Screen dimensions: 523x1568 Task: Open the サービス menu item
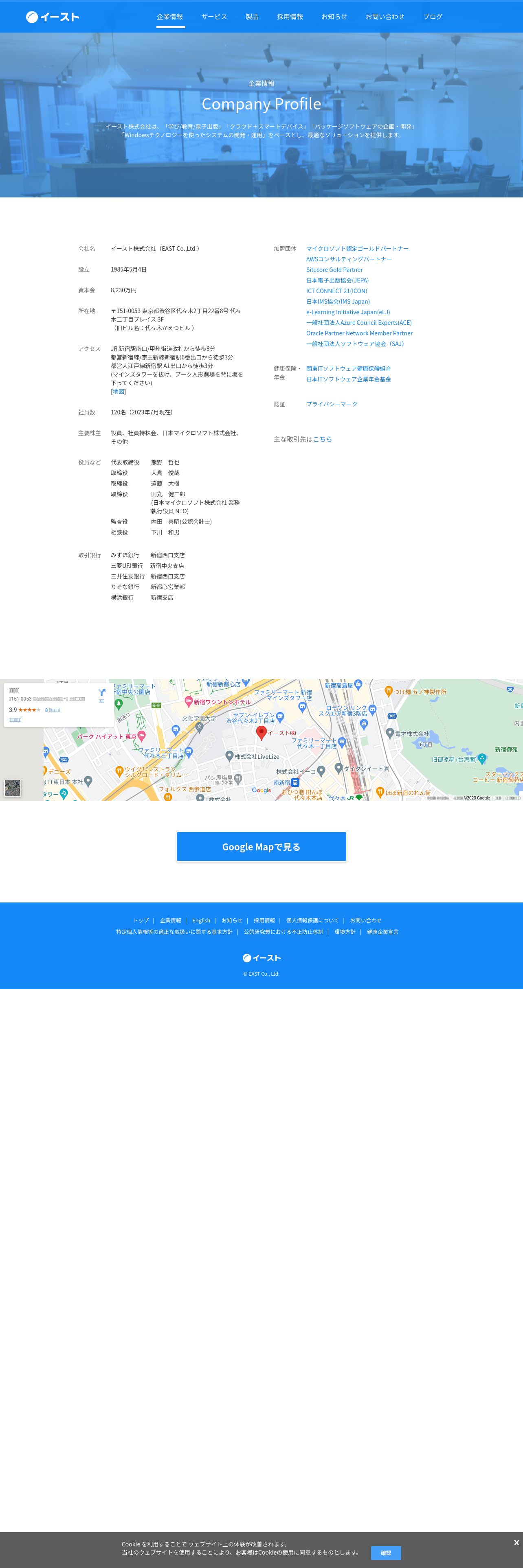point(214,16)
